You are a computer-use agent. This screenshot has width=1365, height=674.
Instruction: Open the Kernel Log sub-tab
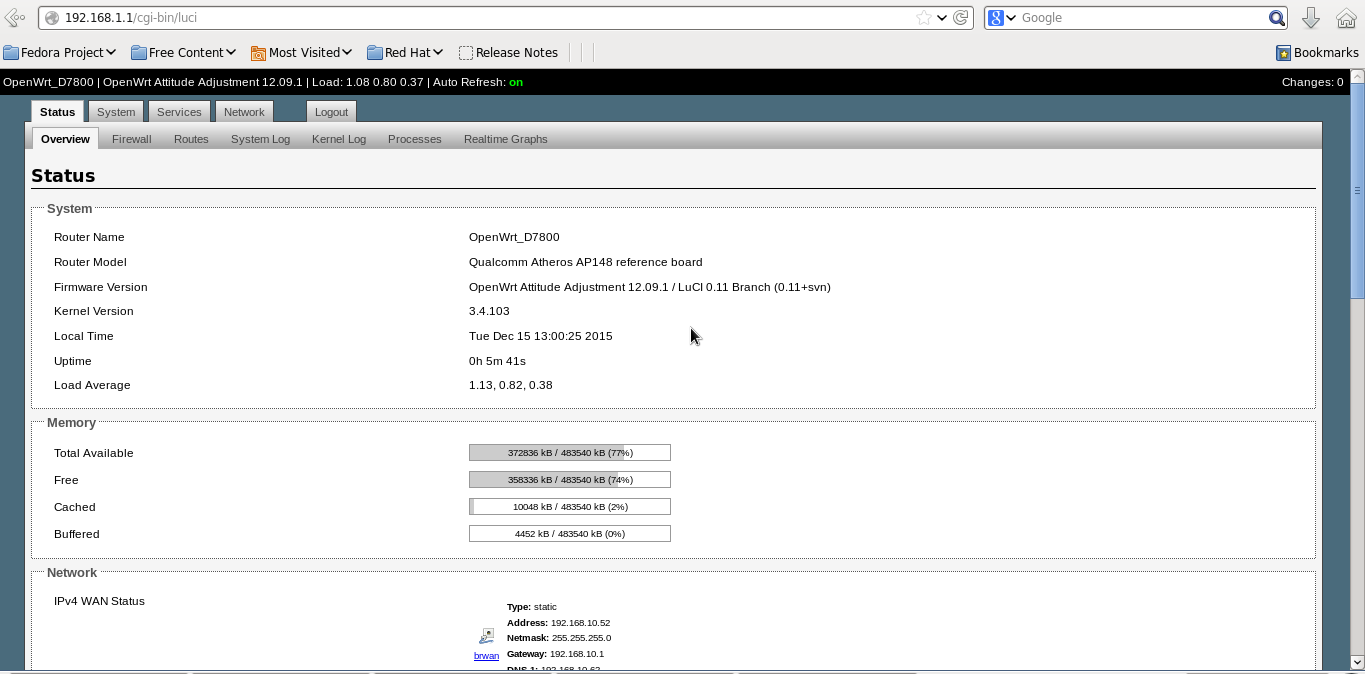(x=339, y=139)
